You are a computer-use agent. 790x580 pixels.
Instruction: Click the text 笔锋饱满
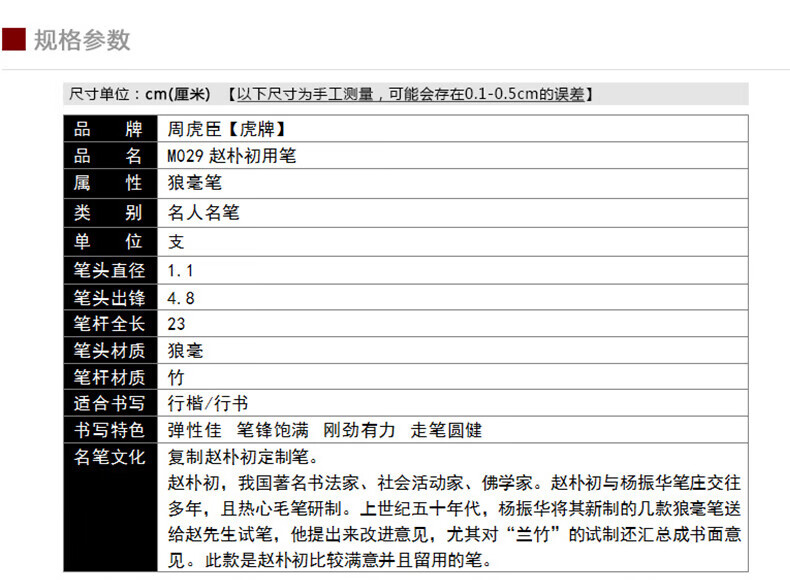273,430
